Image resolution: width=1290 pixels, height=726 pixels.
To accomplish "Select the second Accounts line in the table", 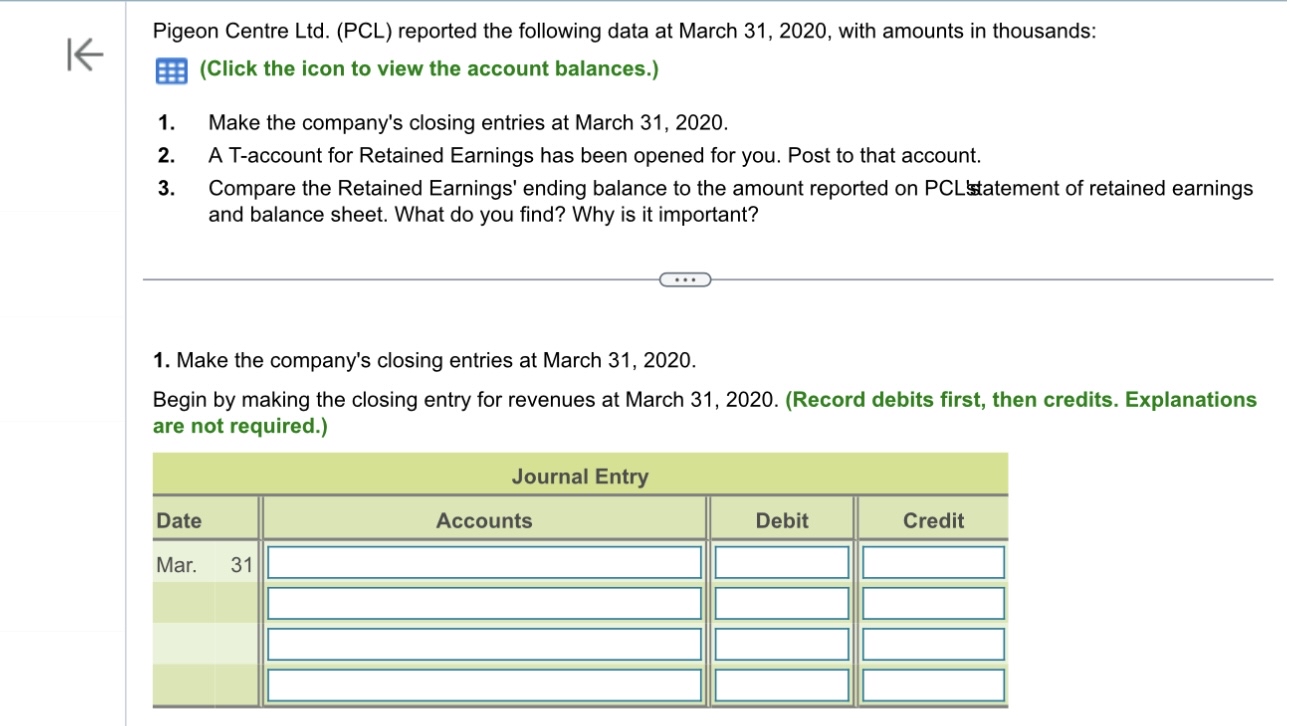I will [484, 602].
